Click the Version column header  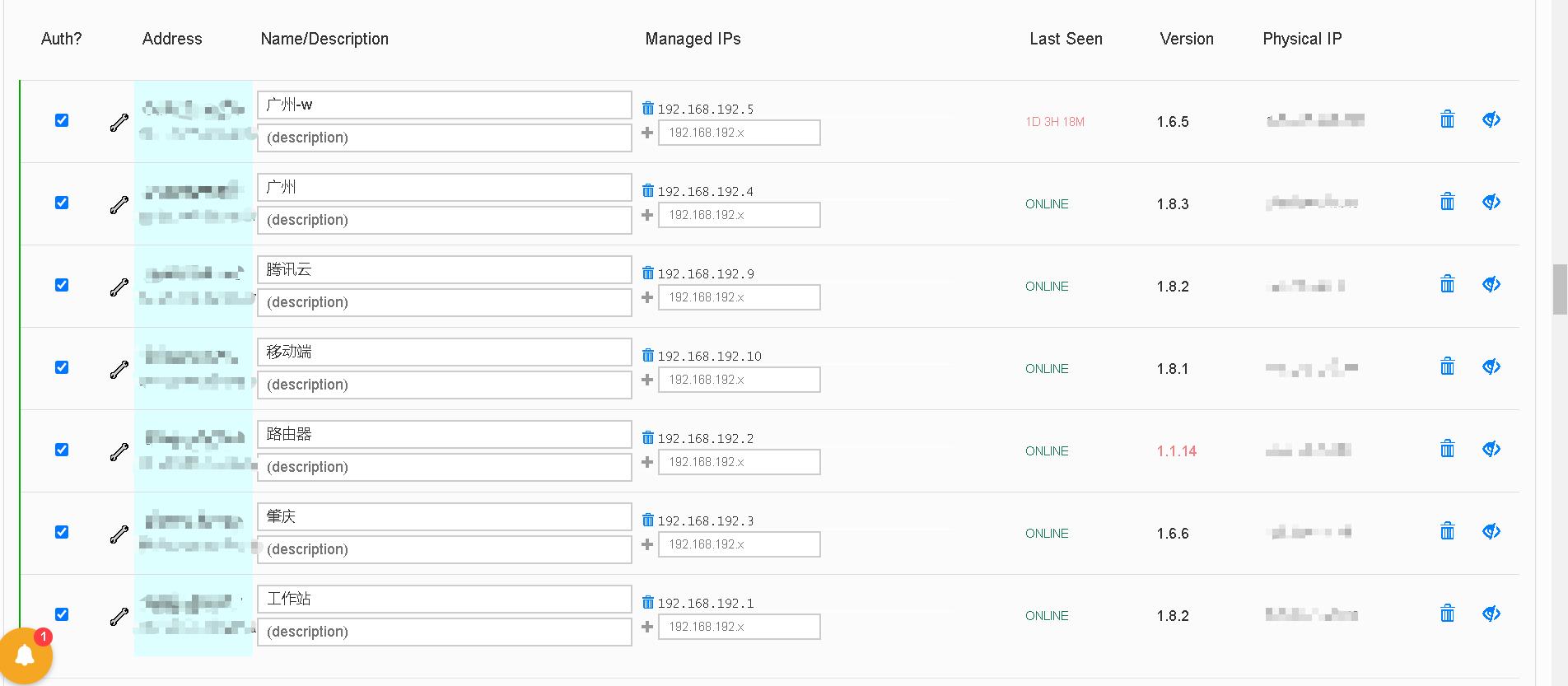pos(1186,39)
